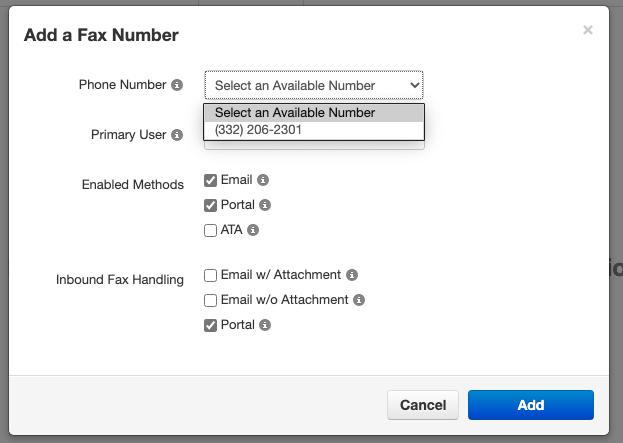
Task: Click info icon next to Enabled Methods Portal
Action: (265, 205)
